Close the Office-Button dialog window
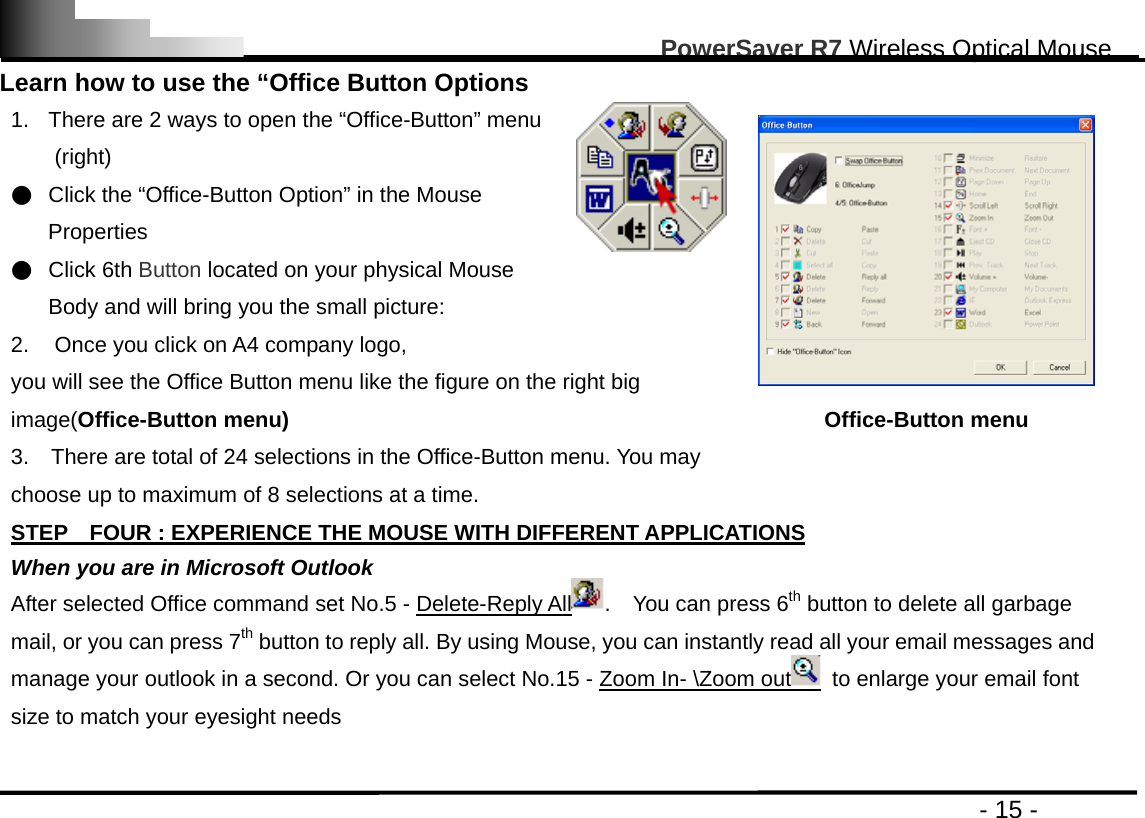This screenshot has height=818, width=1145. pos(1085,125)
